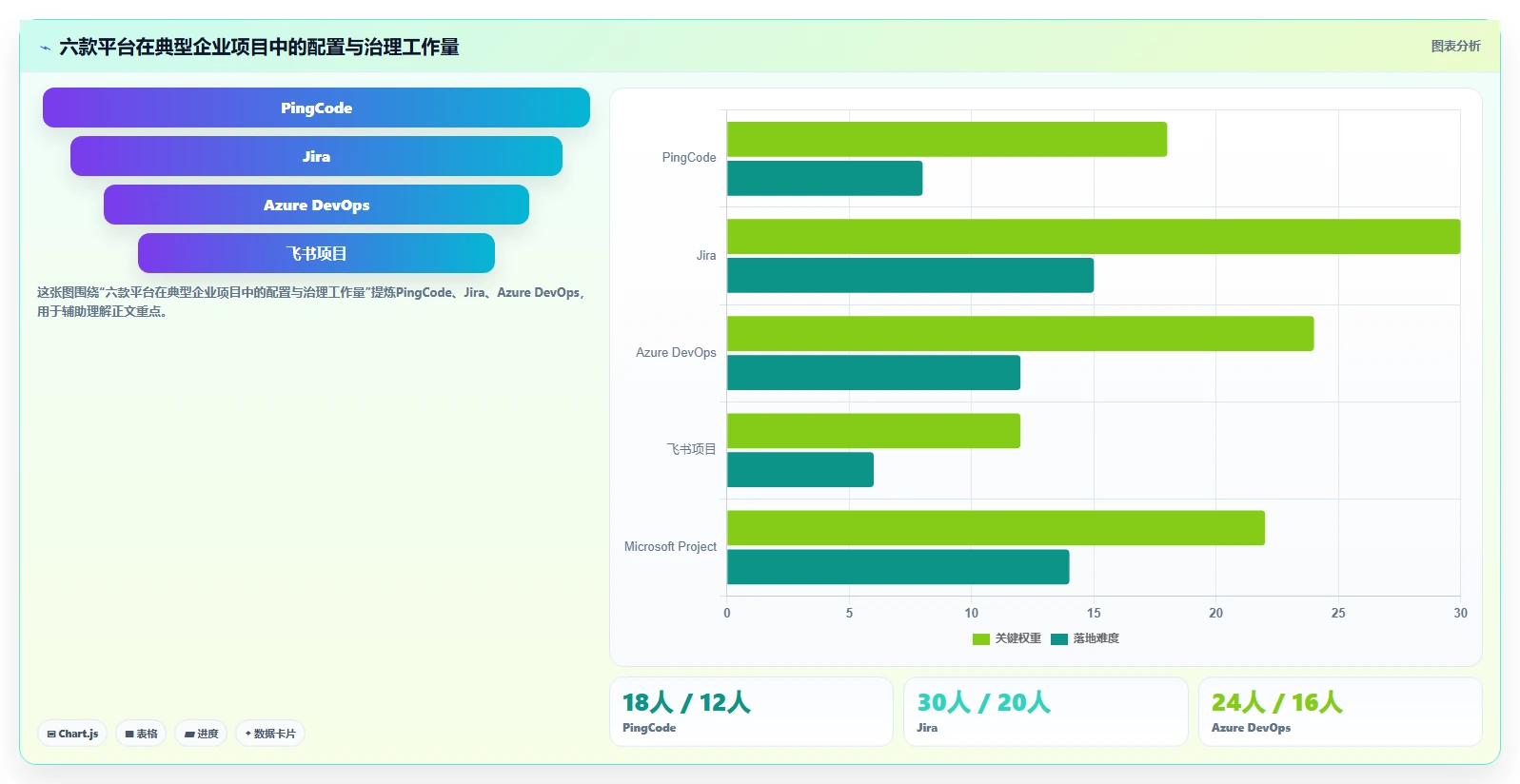Click the 进度 tag chip
The height and width of the screenshot is (784, 1520).
[201, 734]
